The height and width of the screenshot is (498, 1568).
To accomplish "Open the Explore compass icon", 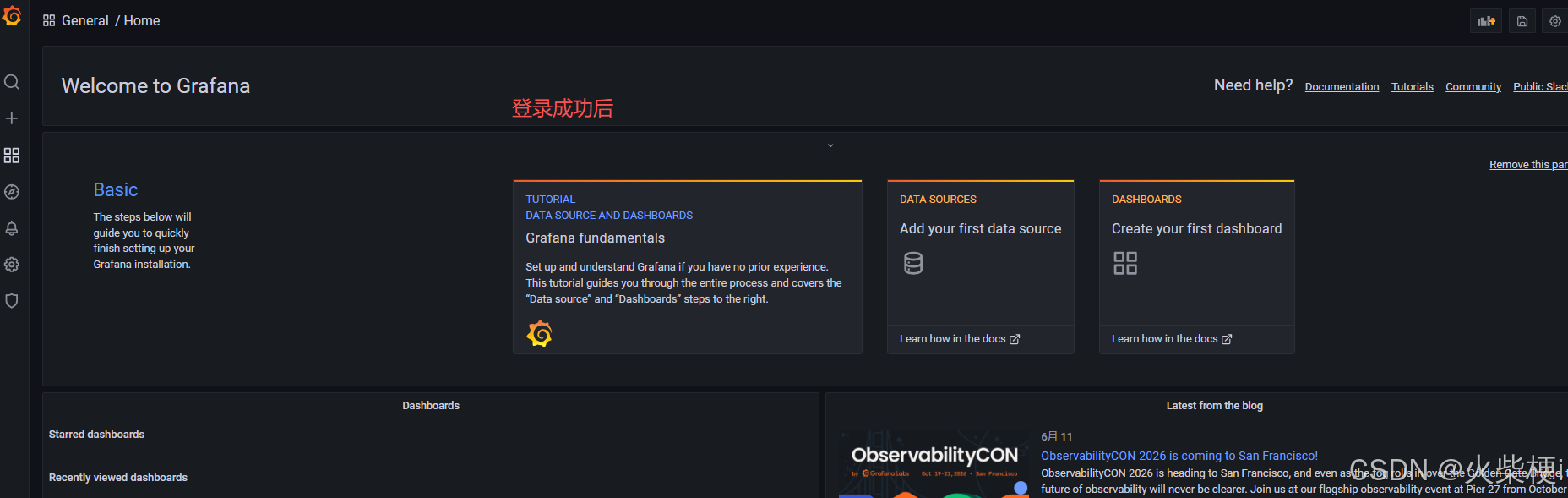I will 12,192.
